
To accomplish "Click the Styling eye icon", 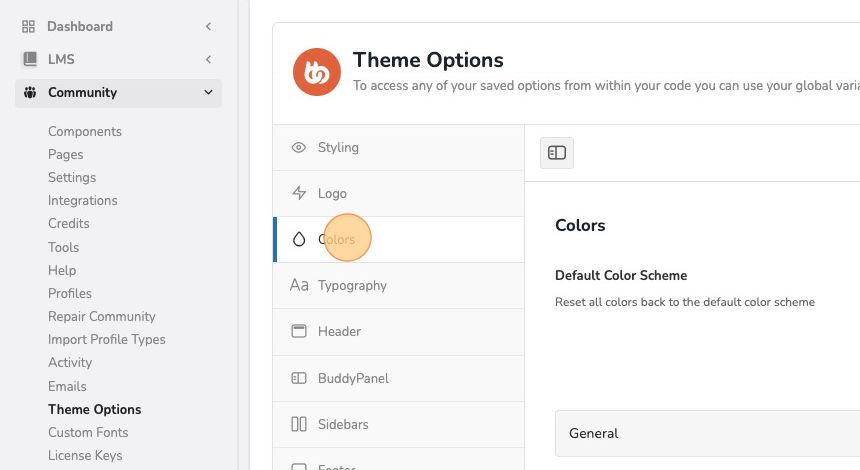I will (x=298, y=147).
